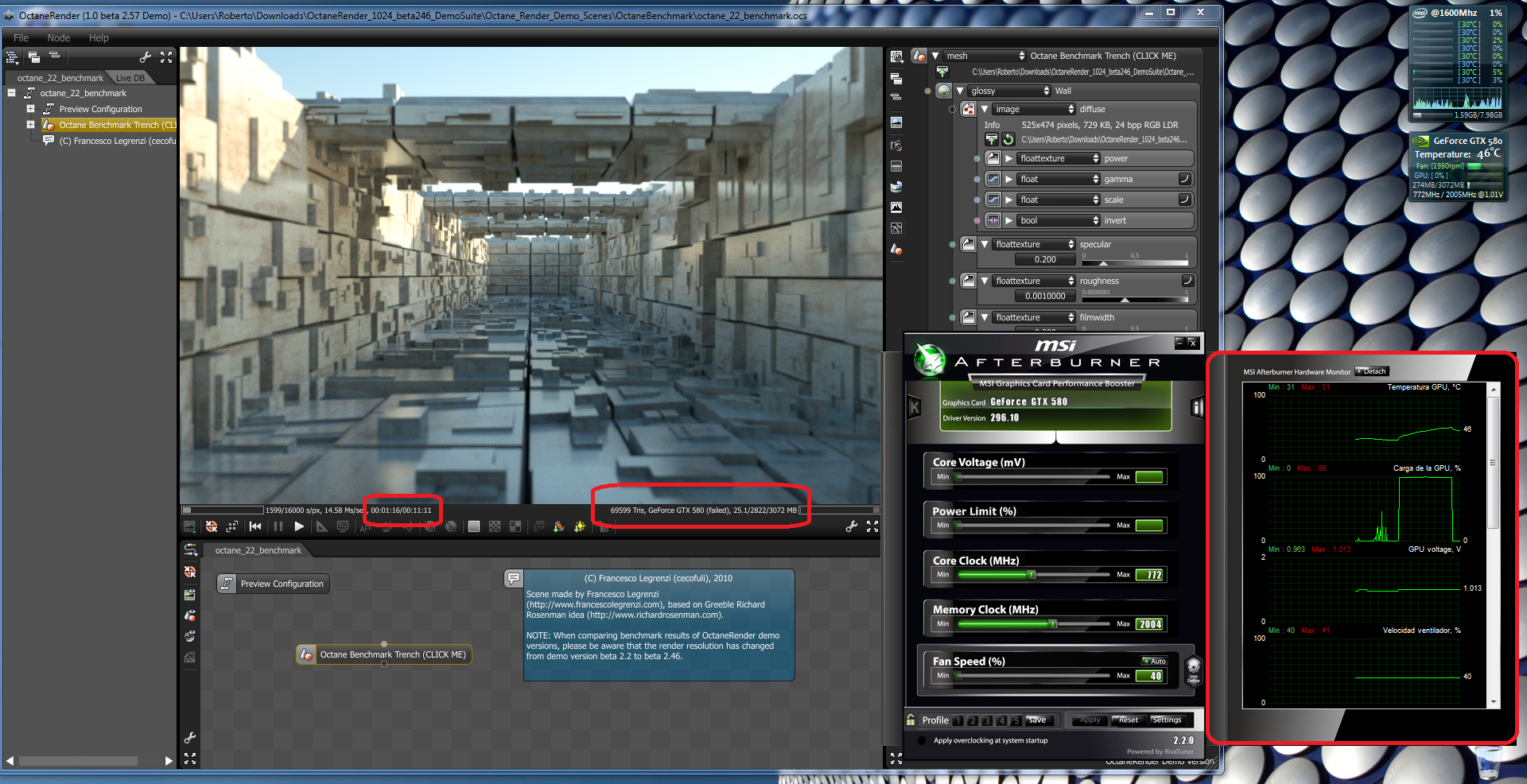Screen dimensions: 1527x784
Task: Toggle the roughness logarithmic curve button
Action: click(1187, 281)
